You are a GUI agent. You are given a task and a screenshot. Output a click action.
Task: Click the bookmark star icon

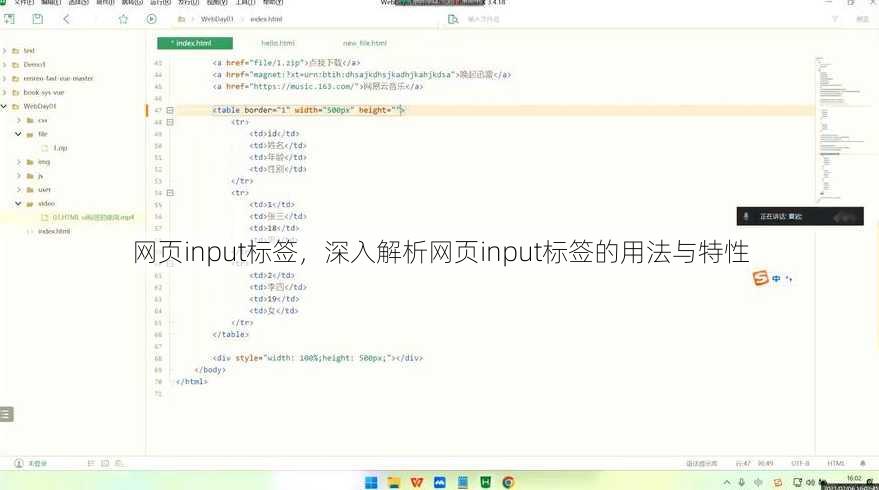[x=123, y=19]
